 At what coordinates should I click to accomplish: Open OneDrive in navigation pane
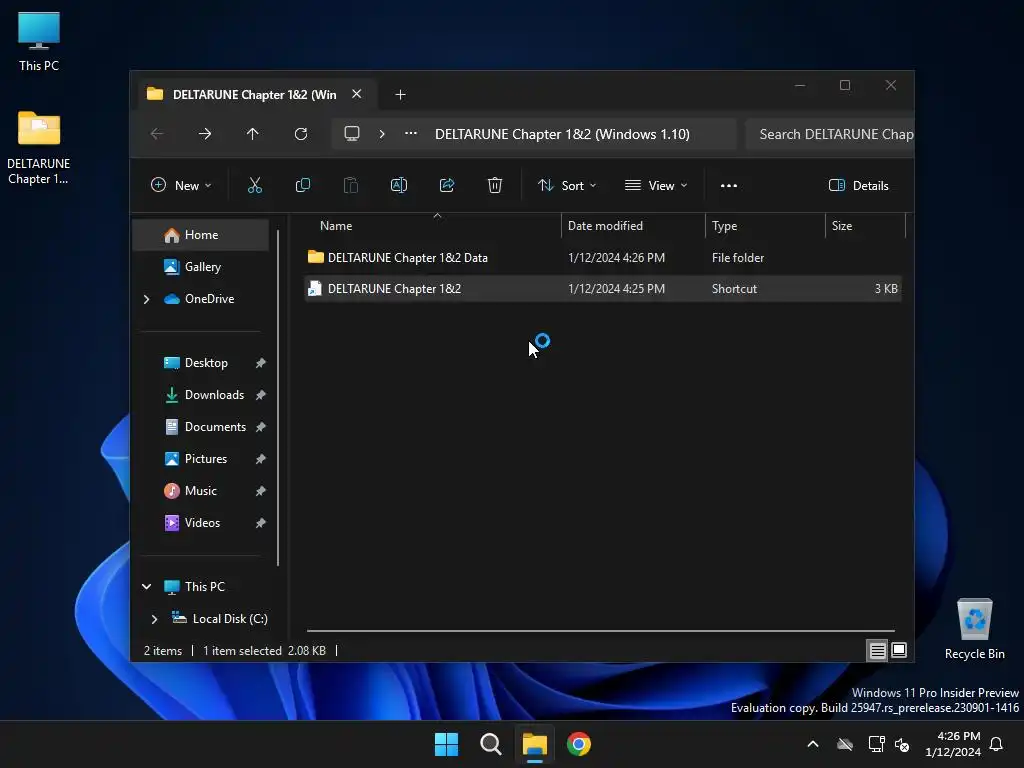tap(209, 299)
